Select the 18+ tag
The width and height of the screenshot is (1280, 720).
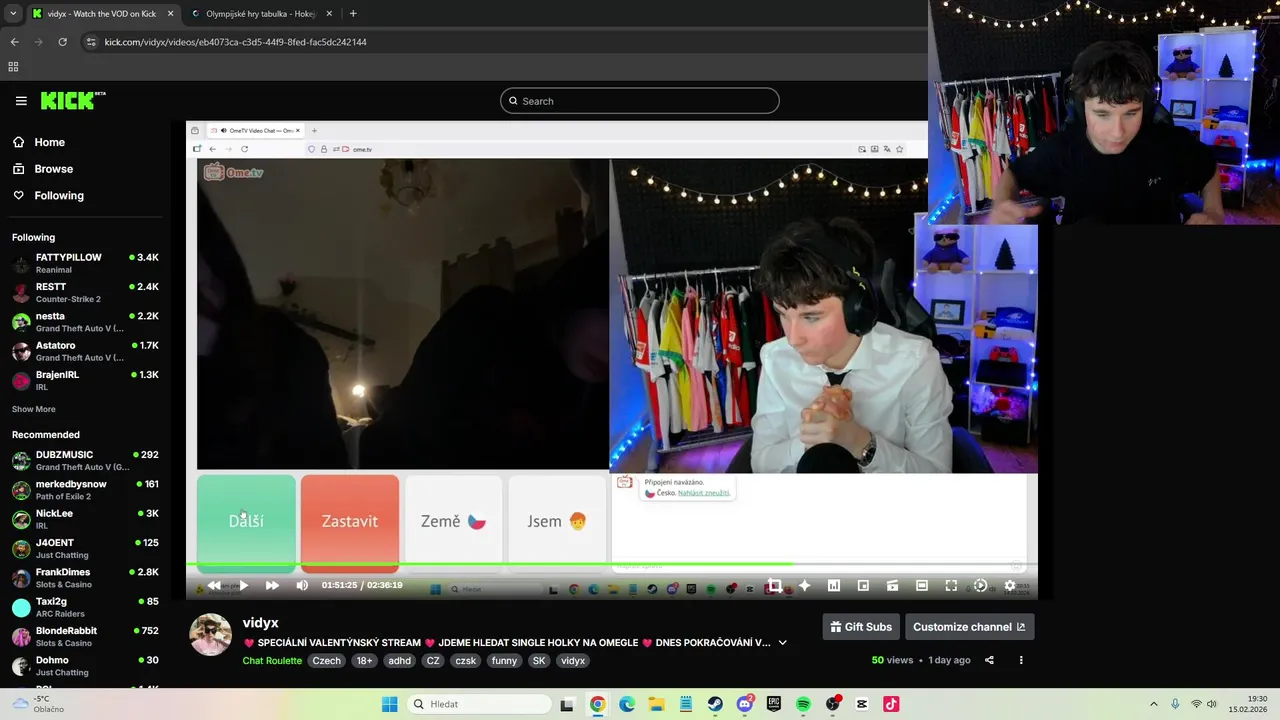pos(365,661)
